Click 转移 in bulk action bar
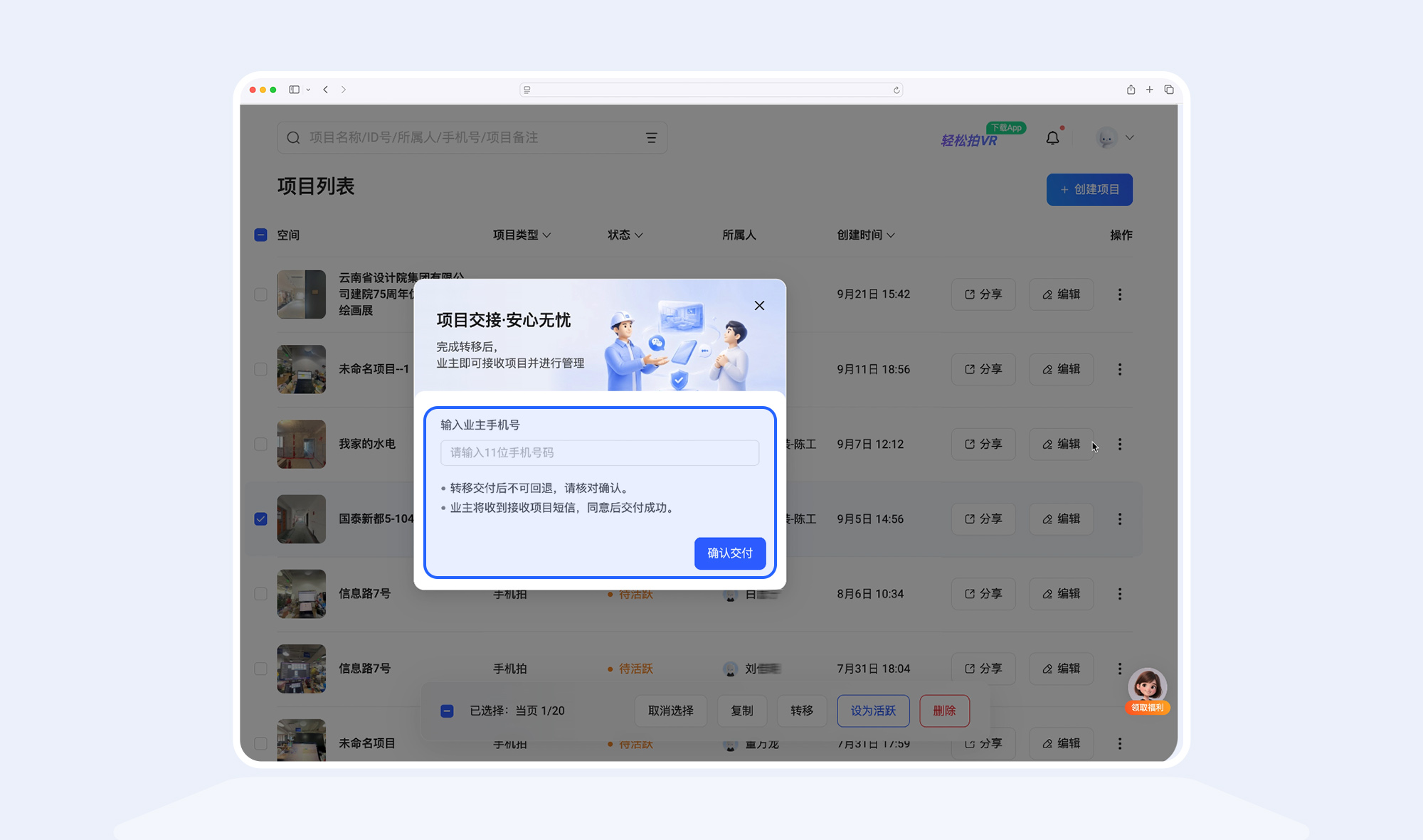1423x840 pixels. tap(801, 711)
